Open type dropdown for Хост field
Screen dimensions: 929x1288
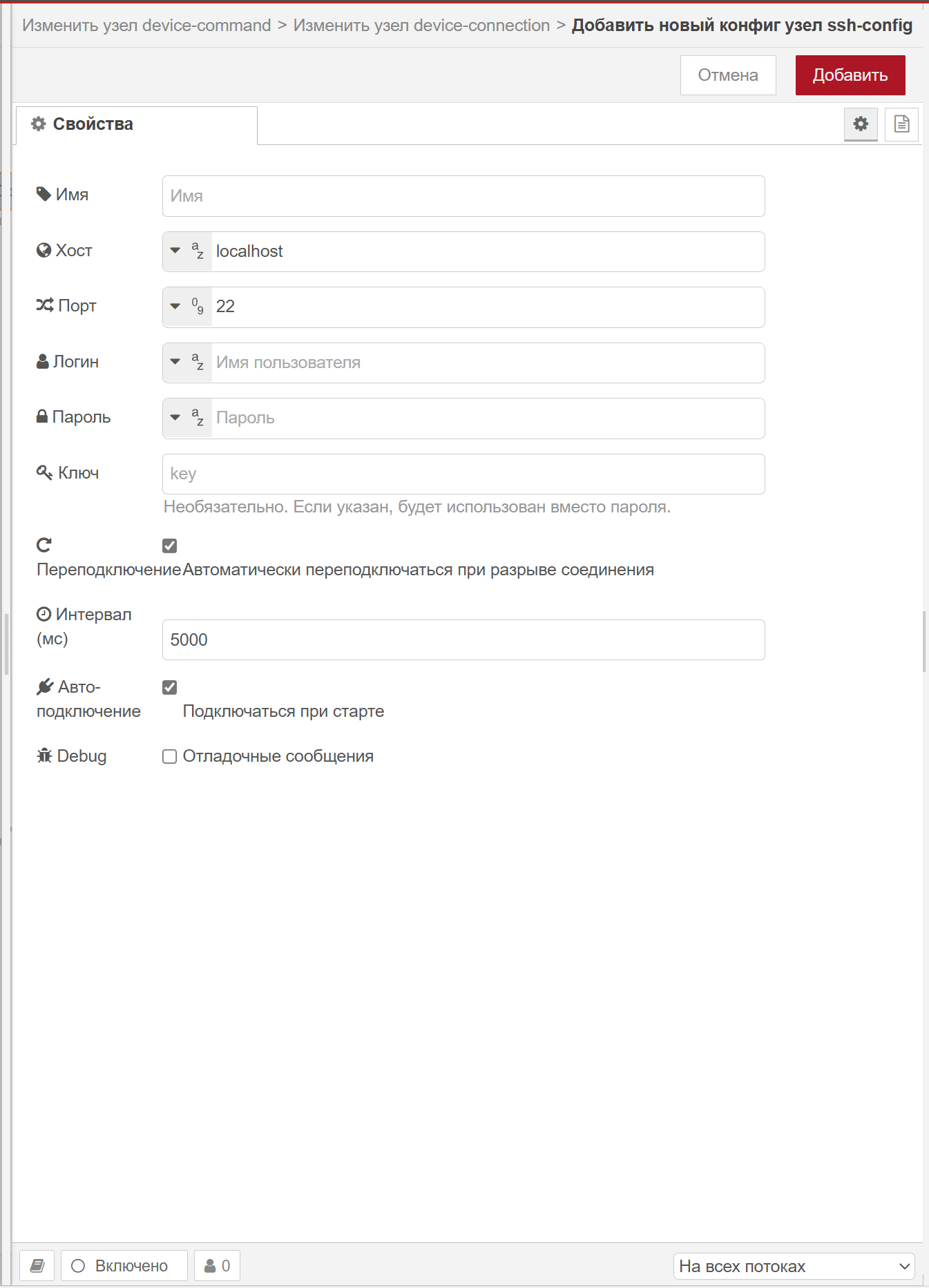[x=187, y=251]
